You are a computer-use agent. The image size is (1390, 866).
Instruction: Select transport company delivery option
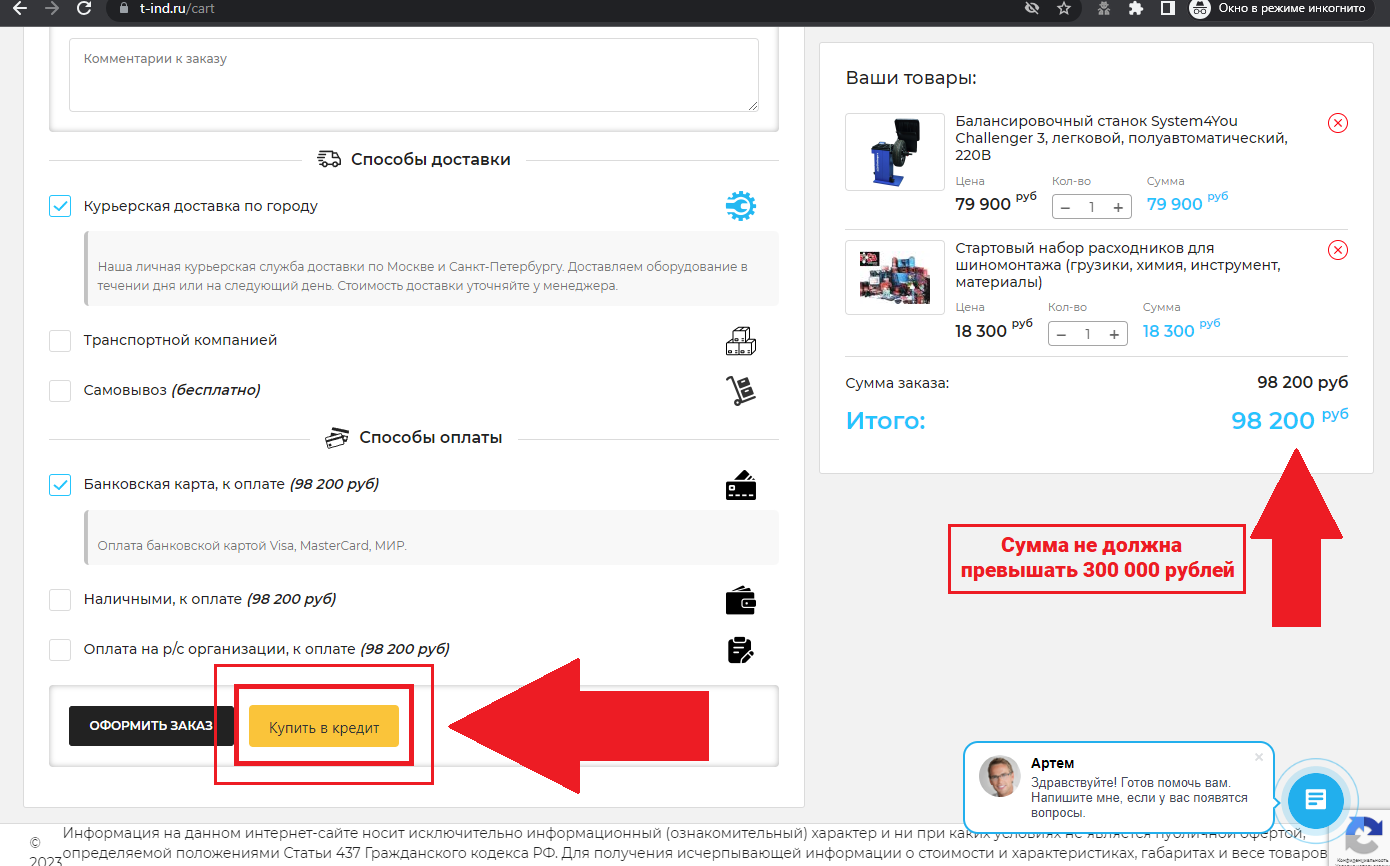tap(60, 340)
